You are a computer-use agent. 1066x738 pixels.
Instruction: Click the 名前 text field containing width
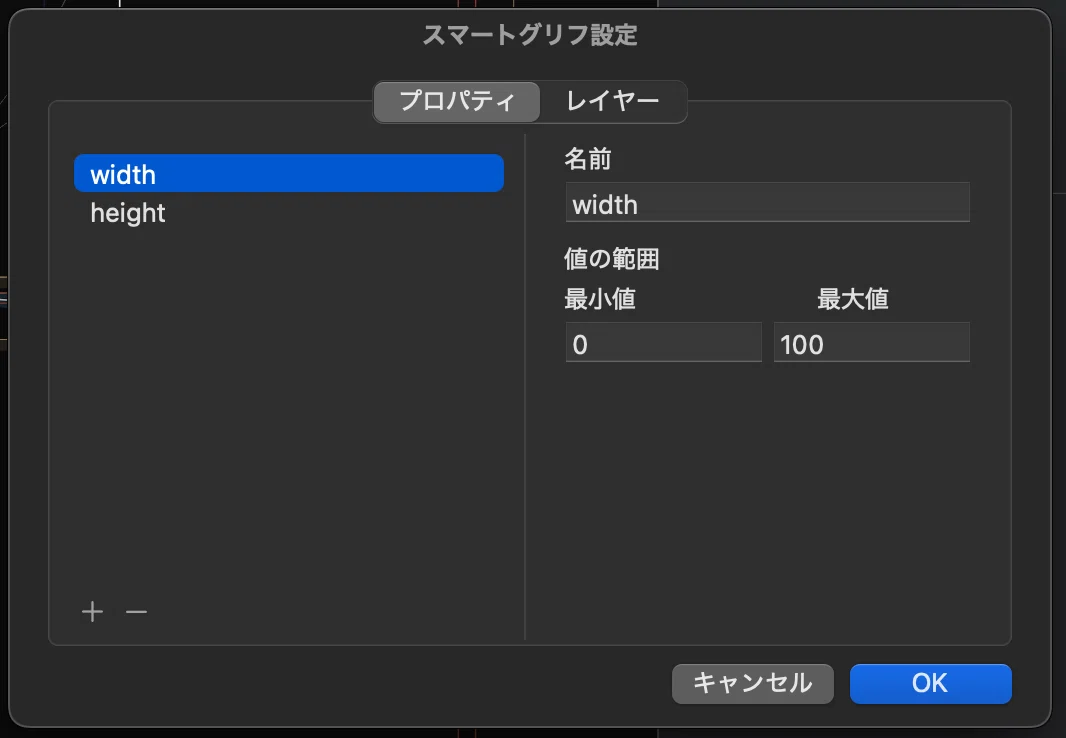point(768,202)
